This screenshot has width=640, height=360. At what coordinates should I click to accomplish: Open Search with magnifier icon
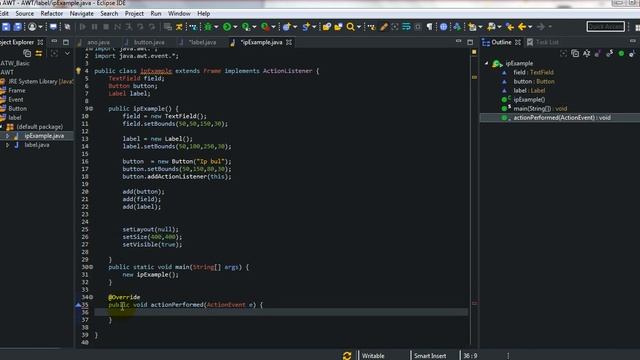pyautogui.click(x=350, y=27)
